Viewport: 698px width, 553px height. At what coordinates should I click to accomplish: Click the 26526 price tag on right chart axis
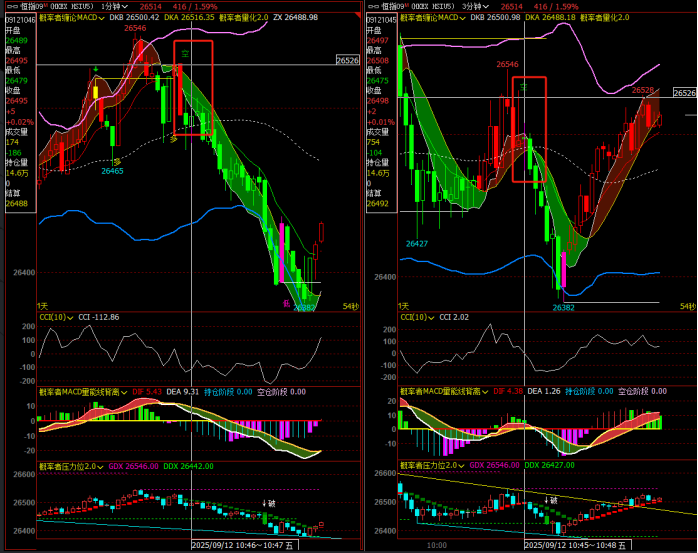(684, 93)
